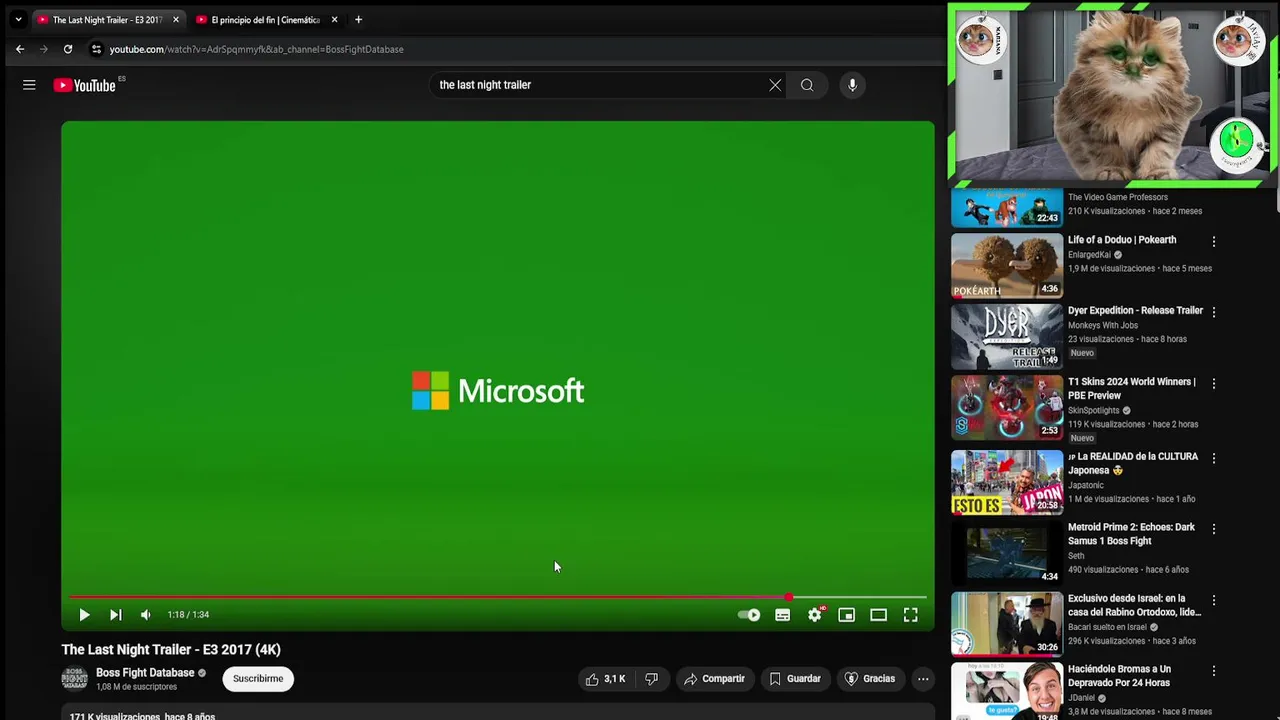1280x720 pixels.
Task: Open options for Dyer Expedition video
Action: tap(1214, 312)
